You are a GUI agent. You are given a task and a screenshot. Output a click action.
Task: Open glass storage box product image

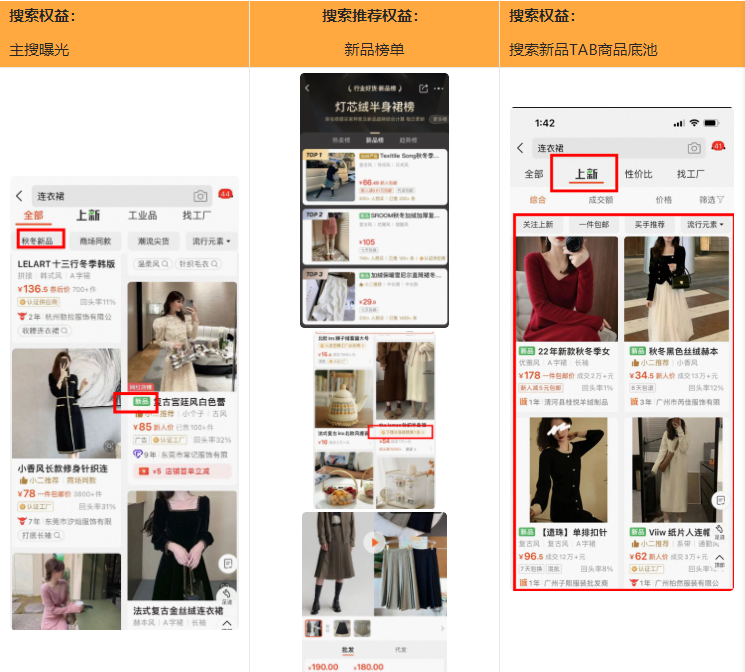pos(405,483)
